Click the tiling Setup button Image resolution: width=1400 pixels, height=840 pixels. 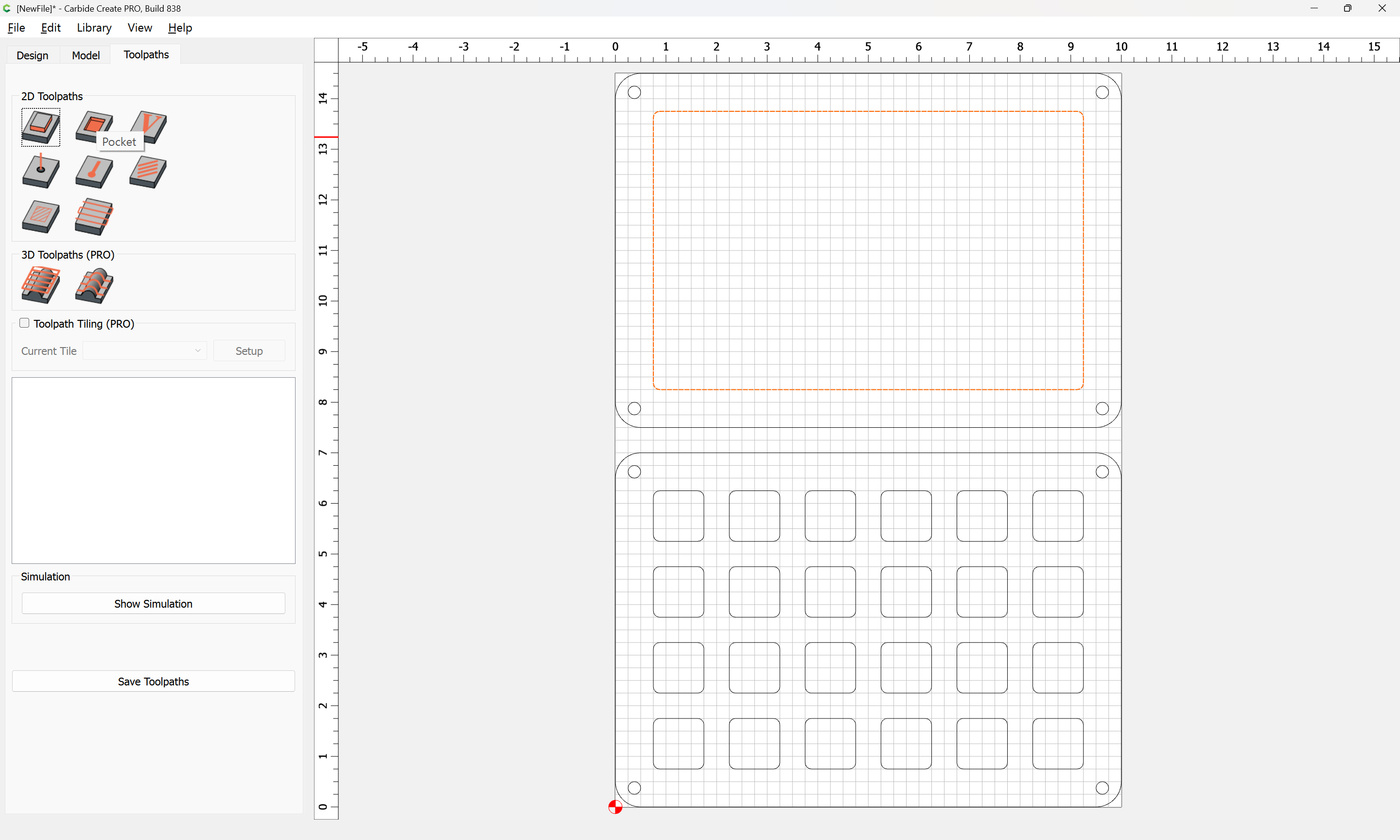coord(249,351)
